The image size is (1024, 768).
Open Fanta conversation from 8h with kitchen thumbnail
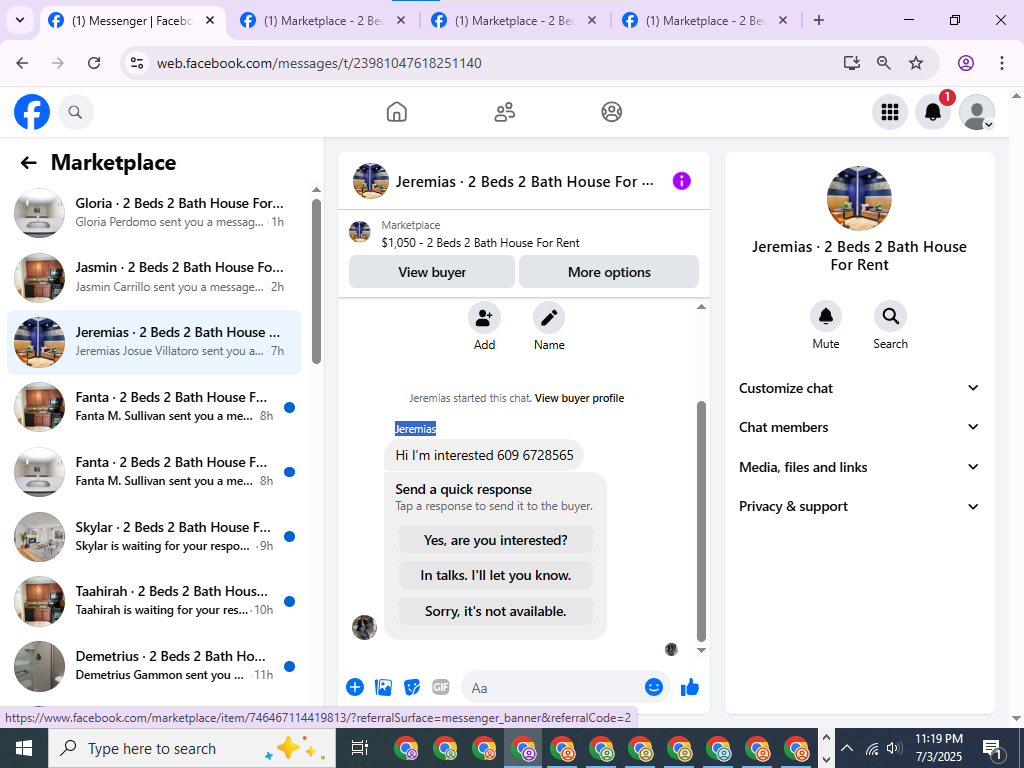pos(155,407)
